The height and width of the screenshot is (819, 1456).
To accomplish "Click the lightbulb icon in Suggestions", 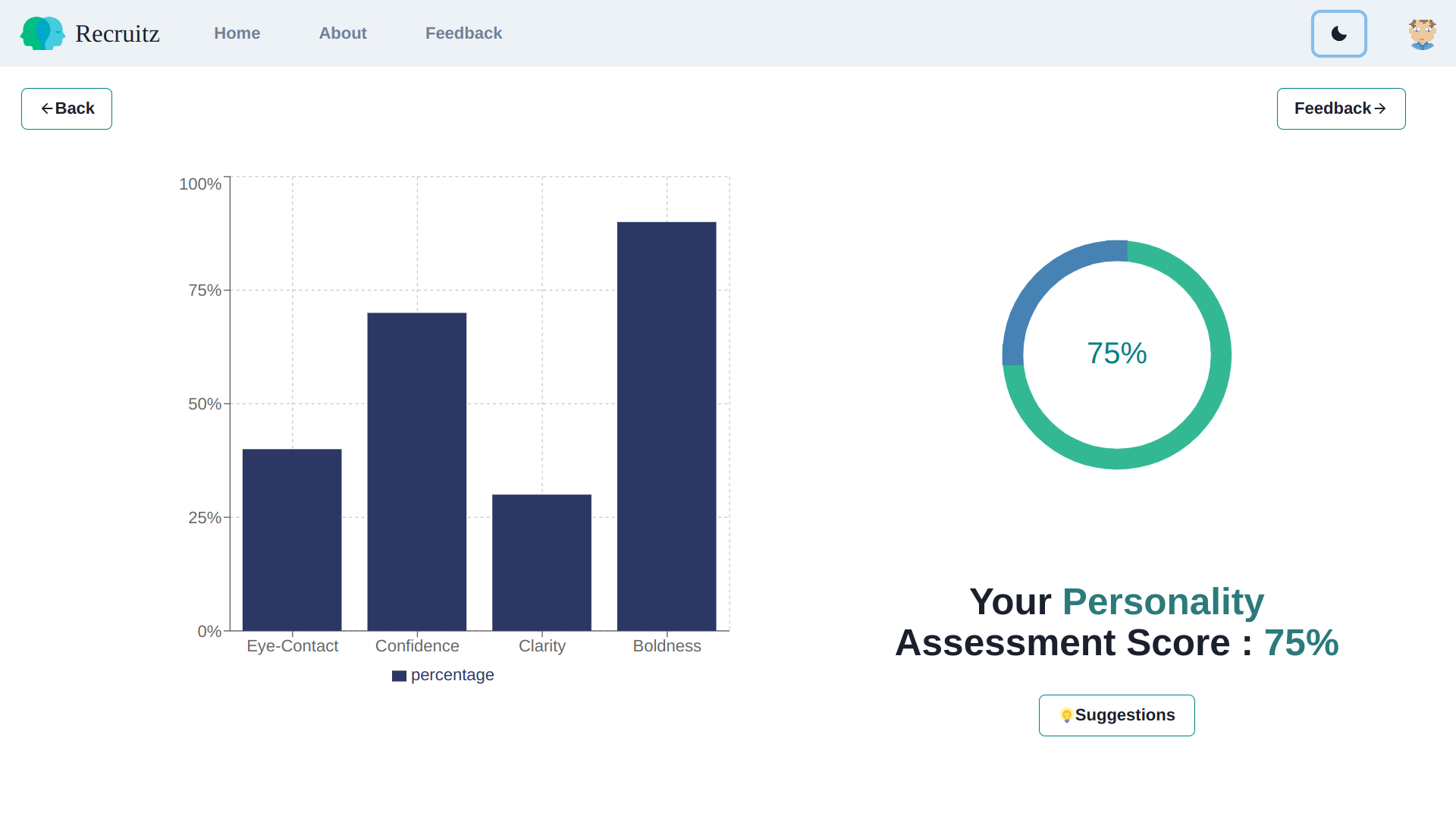I will (1066, 715).
